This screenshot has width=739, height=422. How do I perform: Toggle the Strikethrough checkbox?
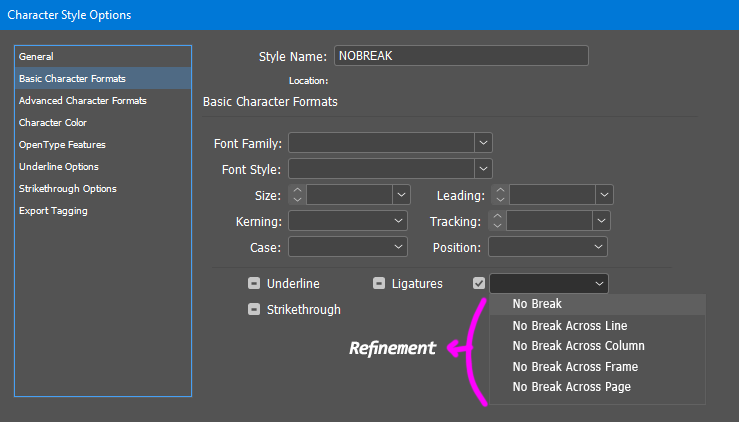coord(255,310)
